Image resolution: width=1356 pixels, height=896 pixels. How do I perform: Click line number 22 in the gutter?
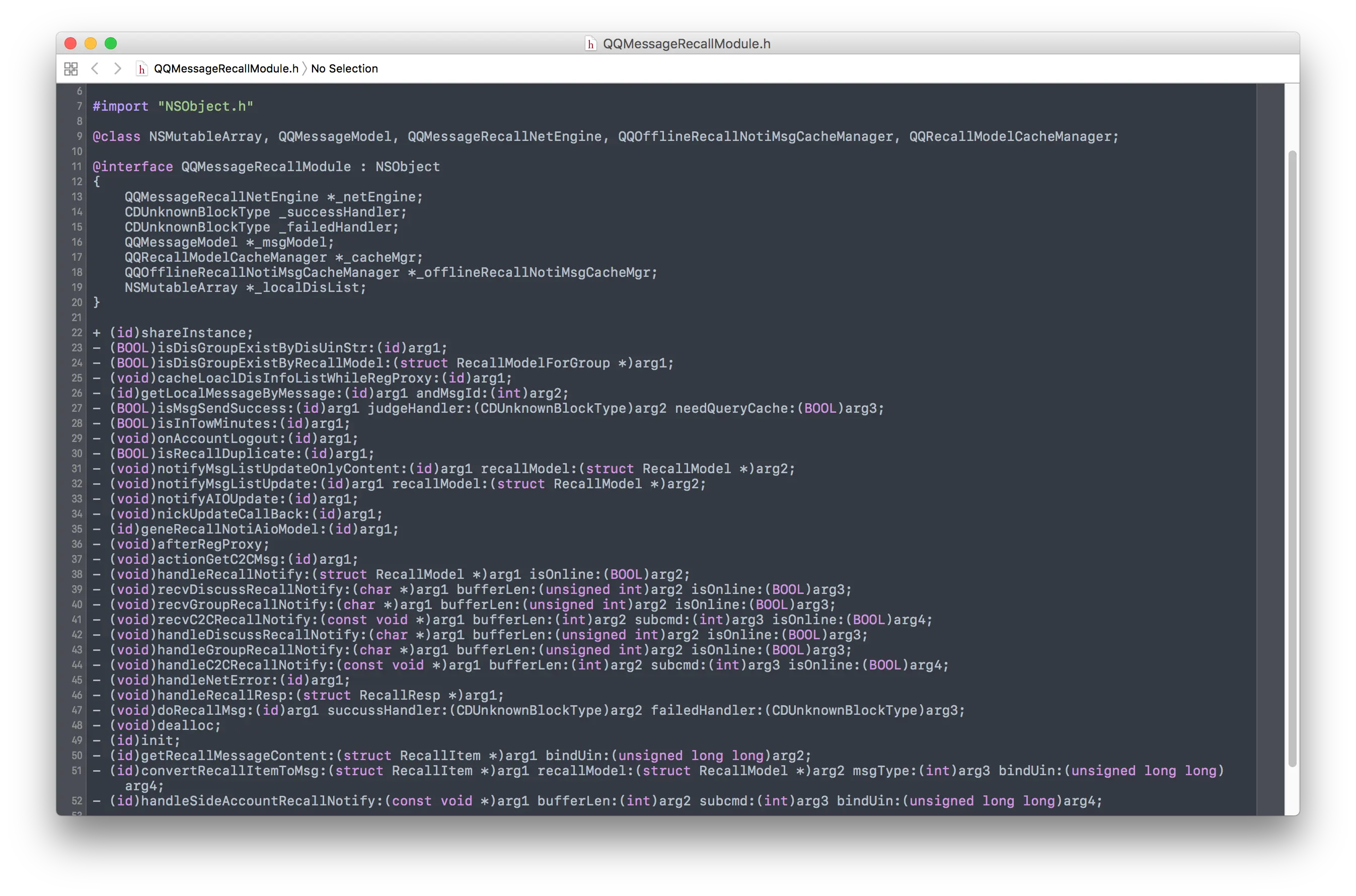(x=77, y=333)
